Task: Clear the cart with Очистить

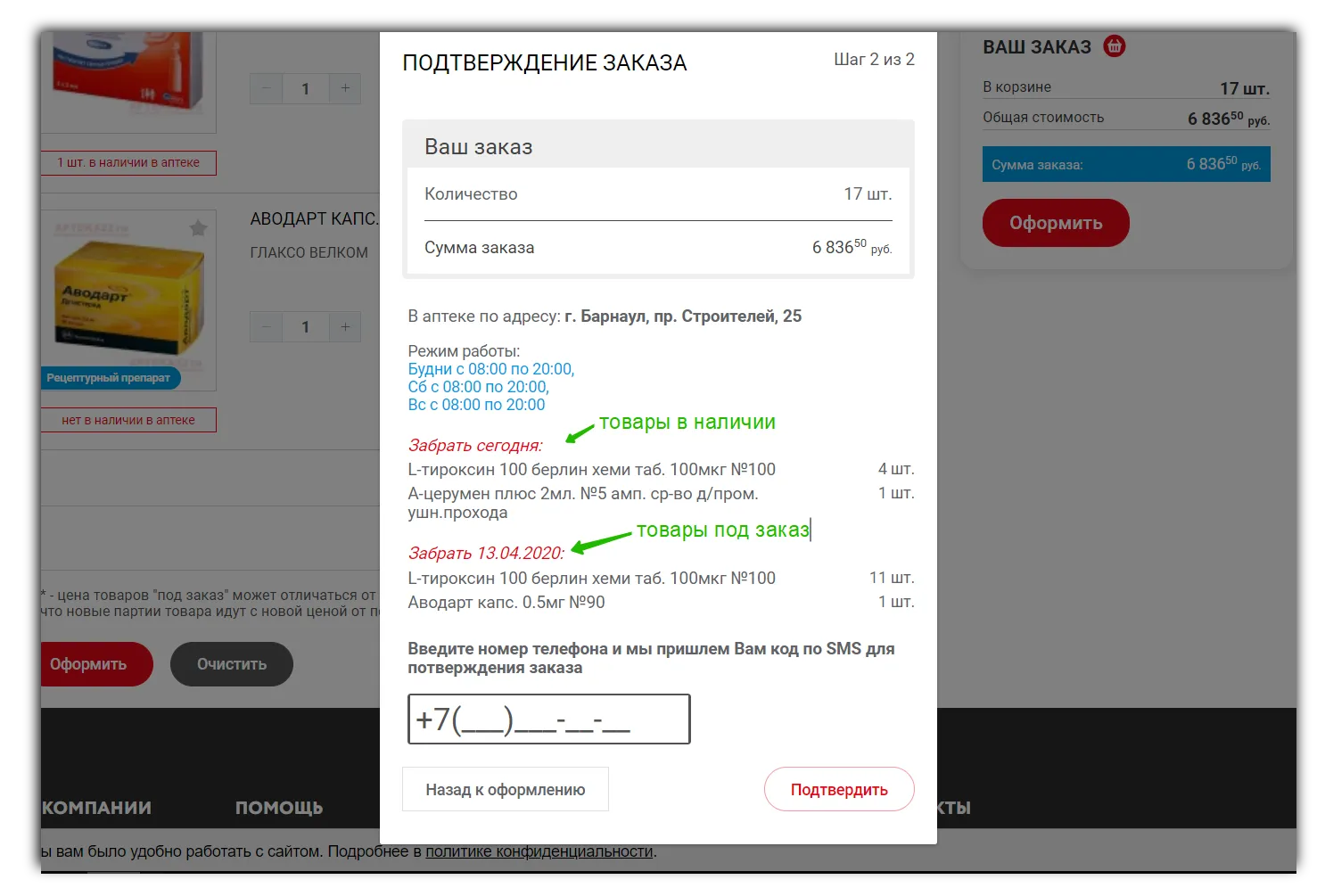Action: click(231, 664)
